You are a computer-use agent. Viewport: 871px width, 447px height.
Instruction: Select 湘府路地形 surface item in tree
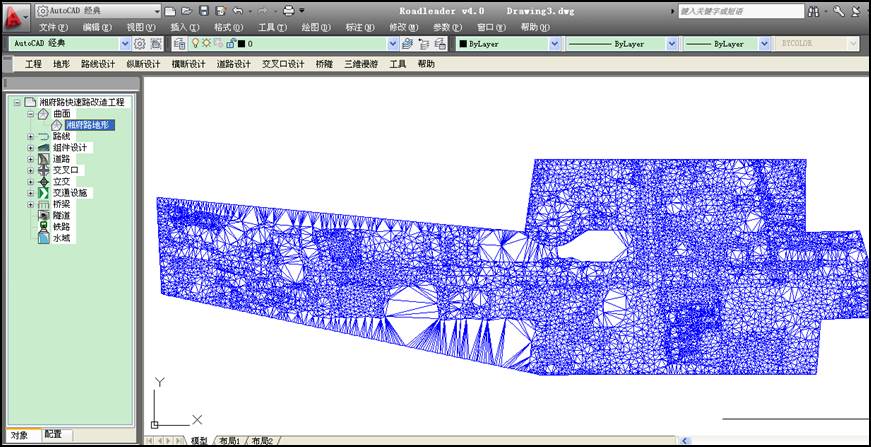(x=90, y=125)
